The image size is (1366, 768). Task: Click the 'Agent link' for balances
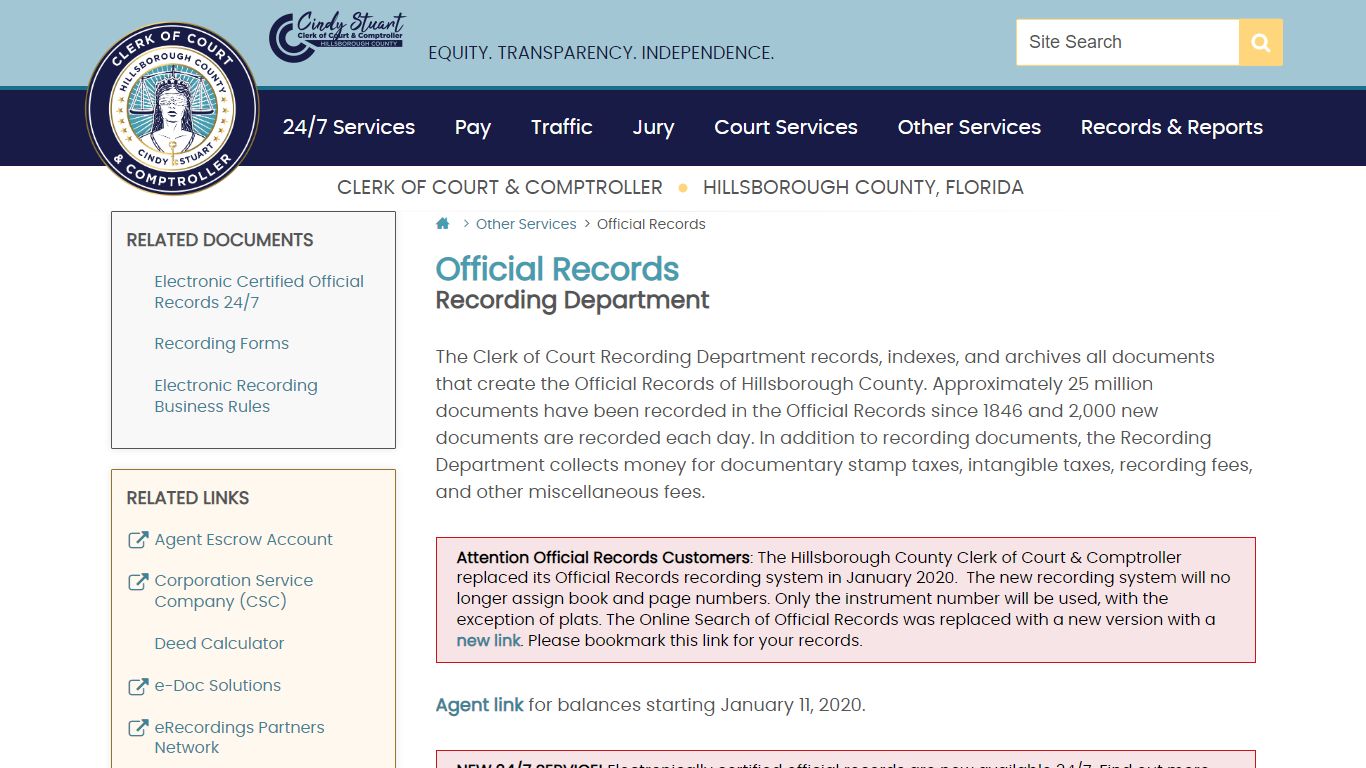tap(480, 705)
